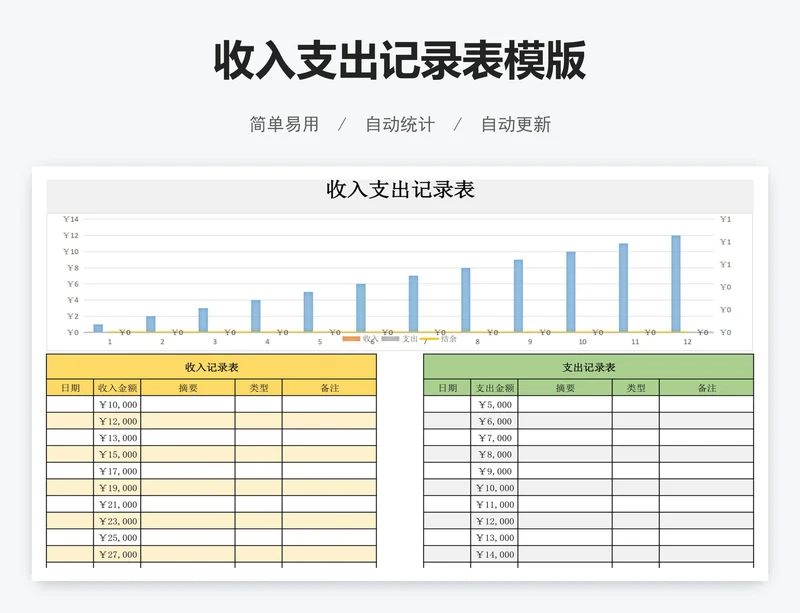Viewport: 800px width, 613px height.
Task: Select the blue chart bar for month 1
Action: pyautogui.click(x=98, y=328)
